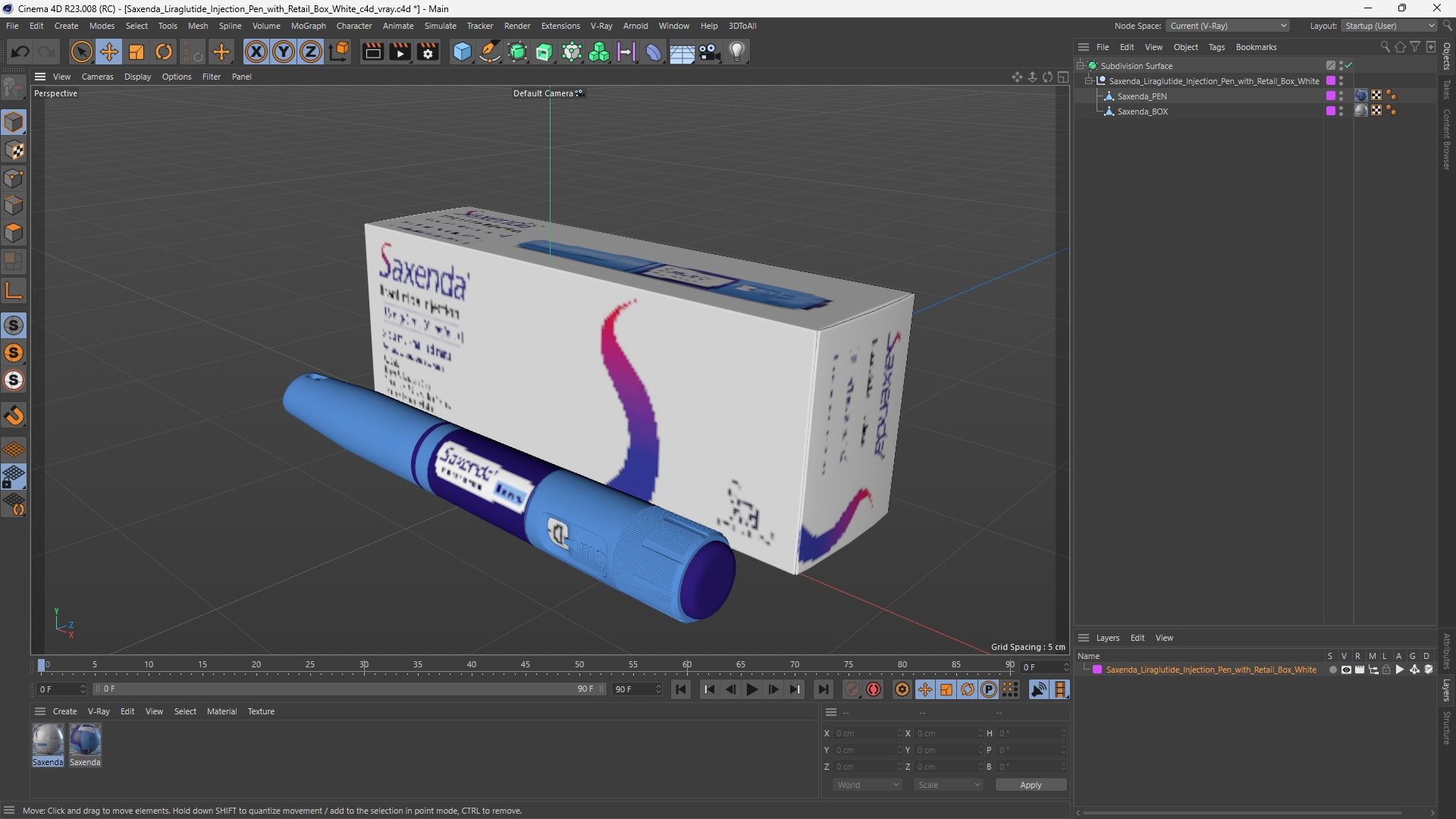Switch to Polygons mode
This screenshot has width=1456, height=819.
click(x=14, y=233)
